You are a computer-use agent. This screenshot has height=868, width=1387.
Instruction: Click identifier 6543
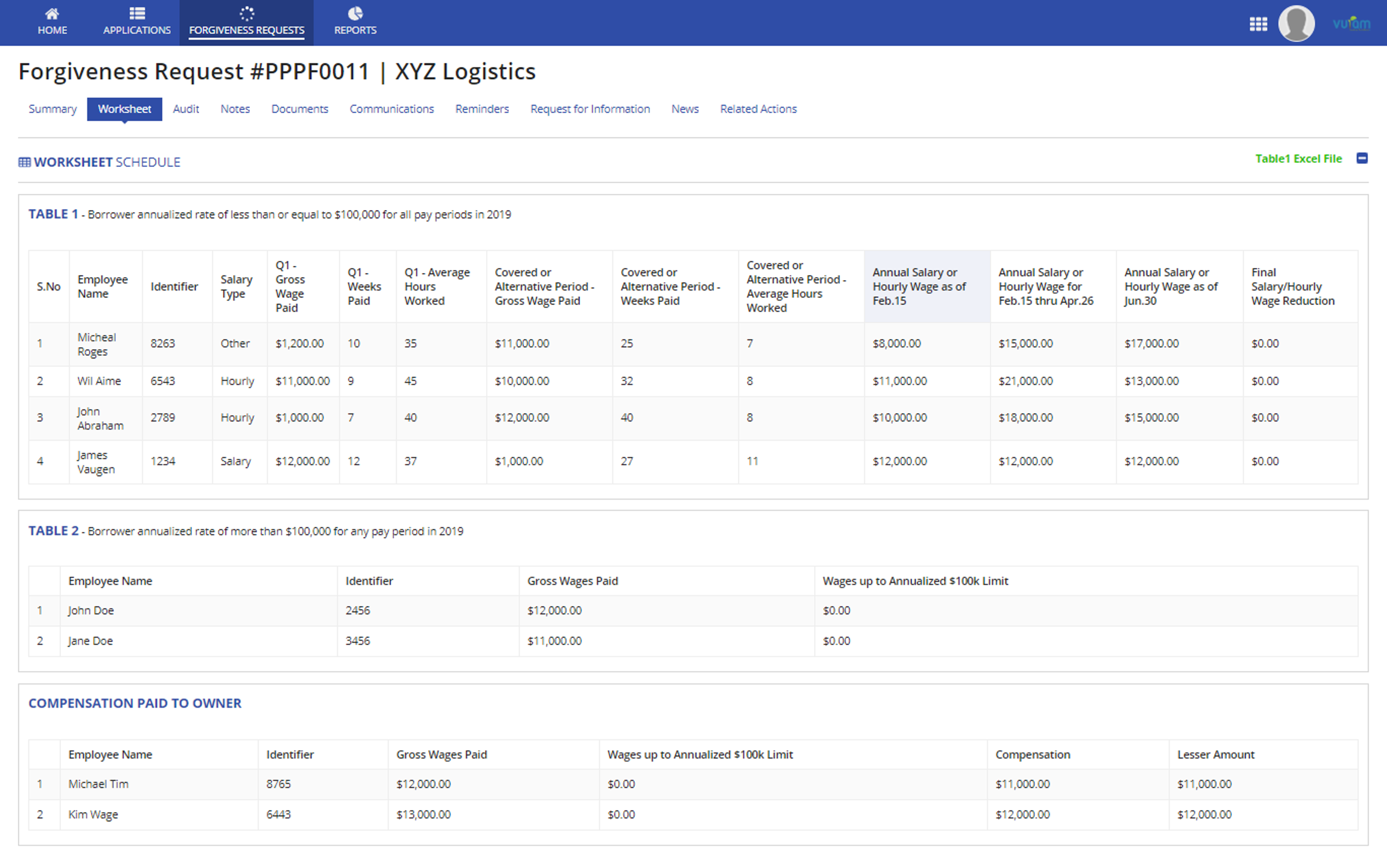click(x=163, y=381)
